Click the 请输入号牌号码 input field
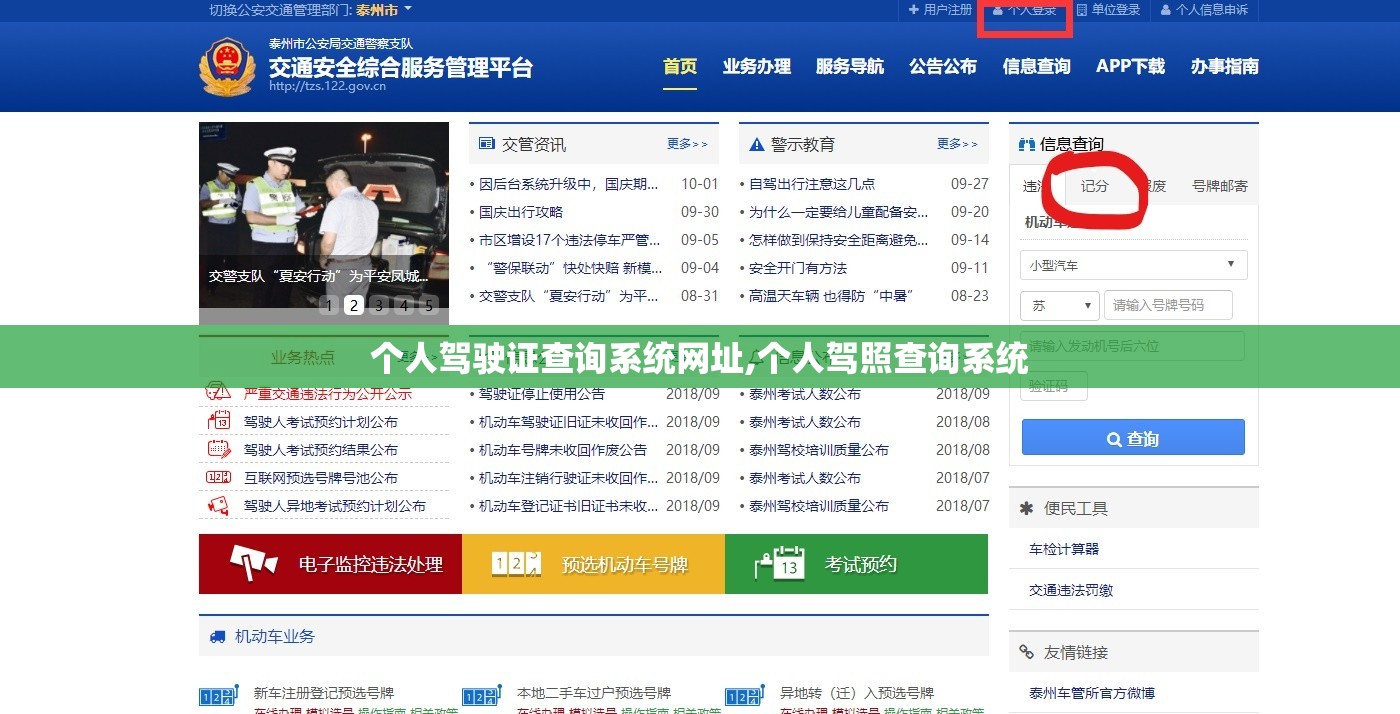 pyautogui.click(x=1168, y=305)
